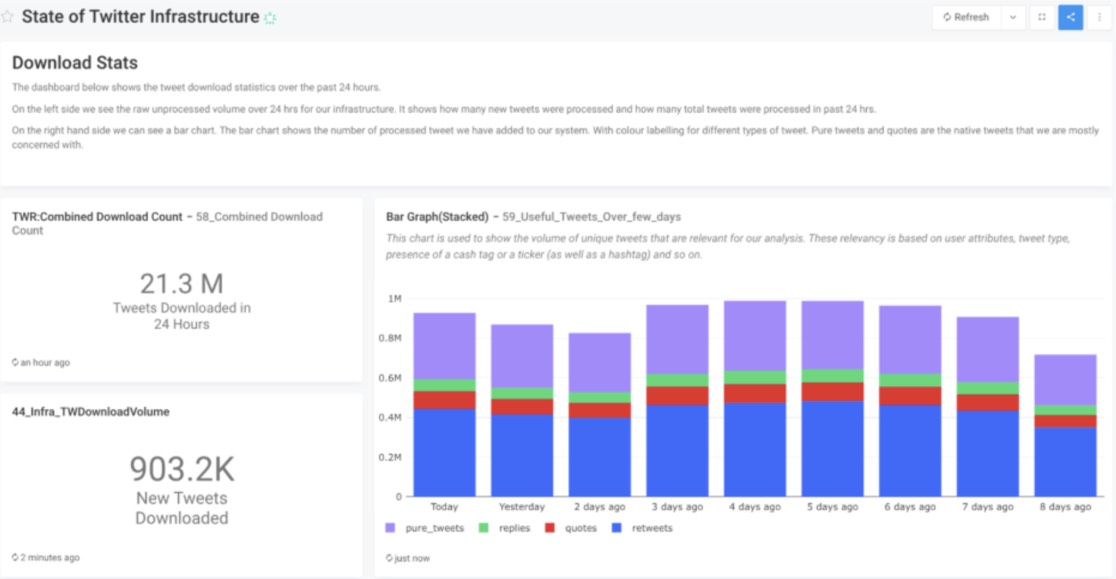Click 'New Tweets Downloaded' caption

[x=181, y=508]
